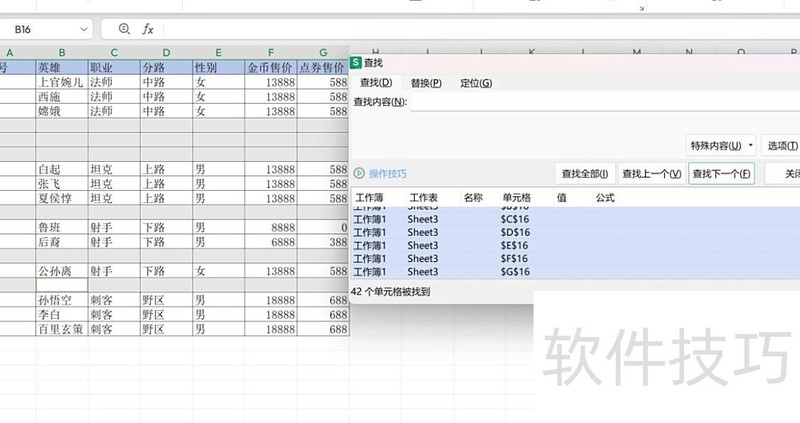Screen dimensions: 800x423
Task: Switch to the 定位(G) tab
Action: coord(476,83)
